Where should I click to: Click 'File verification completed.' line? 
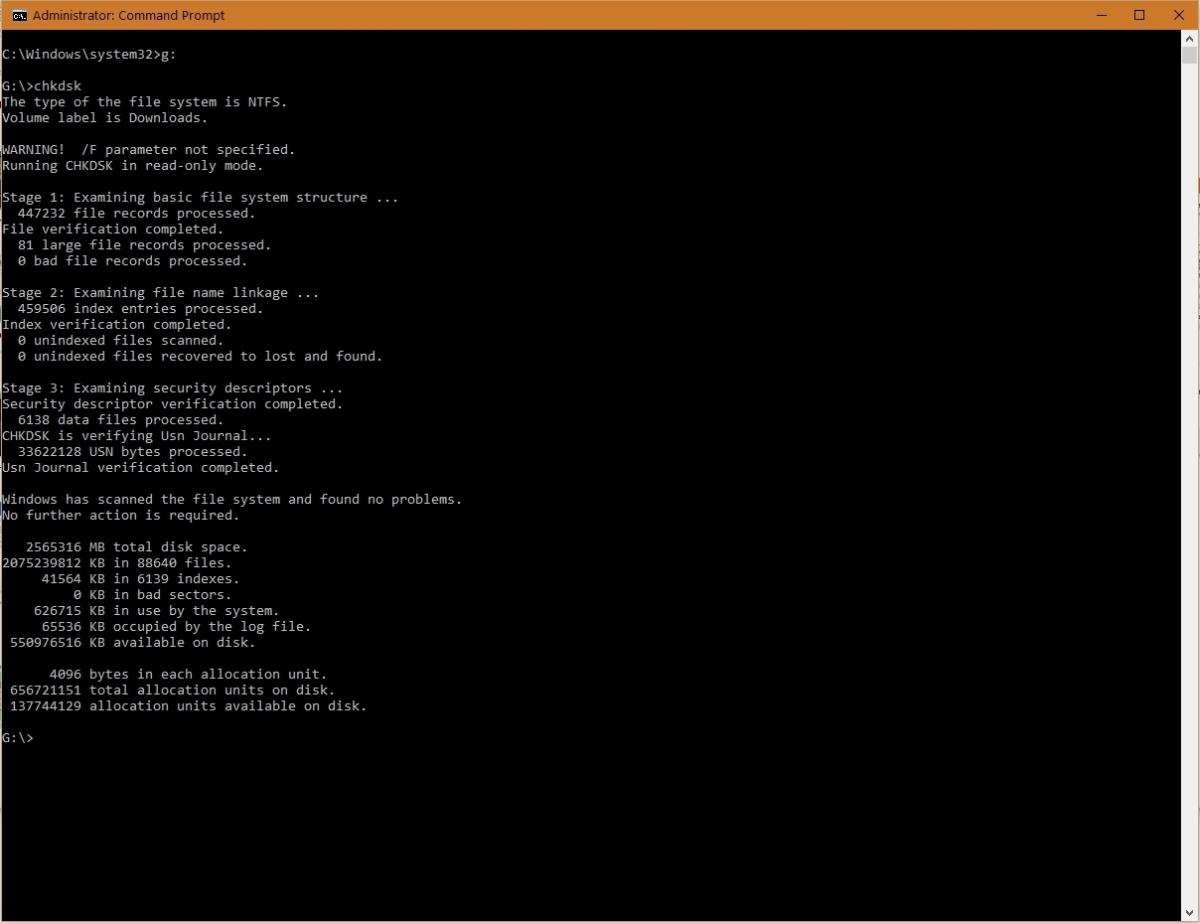tap(113, 229)
